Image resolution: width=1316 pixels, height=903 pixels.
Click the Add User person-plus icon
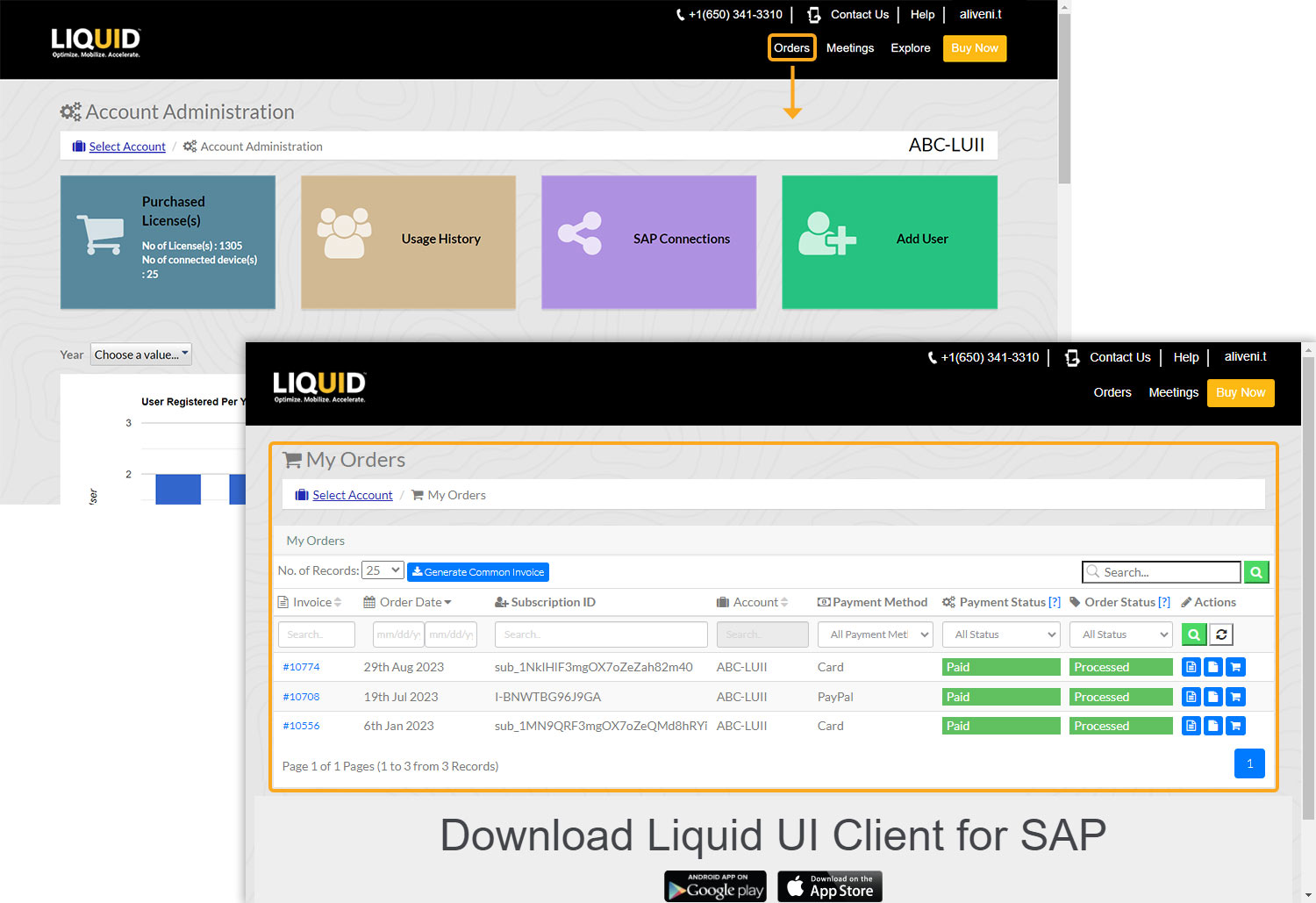(x=826, y=233)
